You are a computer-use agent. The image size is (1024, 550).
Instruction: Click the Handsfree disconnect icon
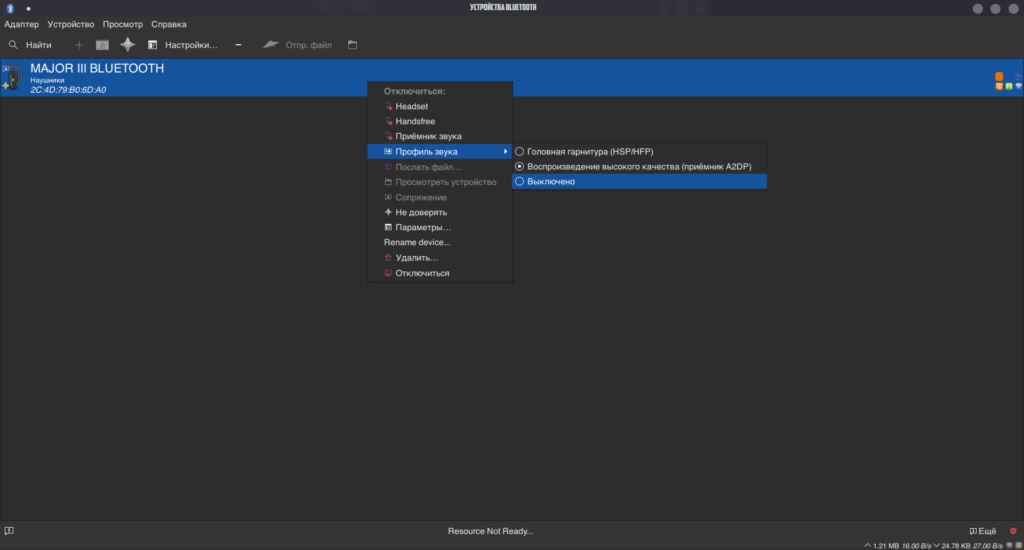388,121
